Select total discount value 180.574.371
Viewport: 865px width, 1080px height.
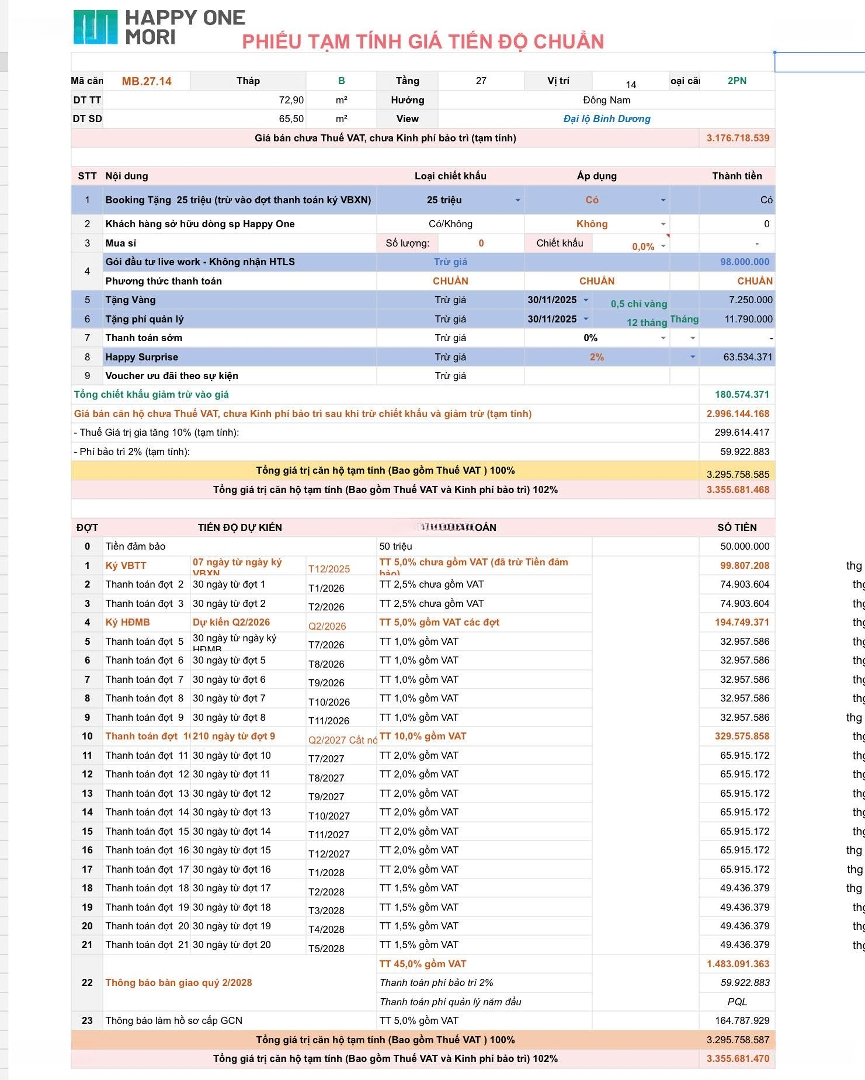(x=737, y=395)
